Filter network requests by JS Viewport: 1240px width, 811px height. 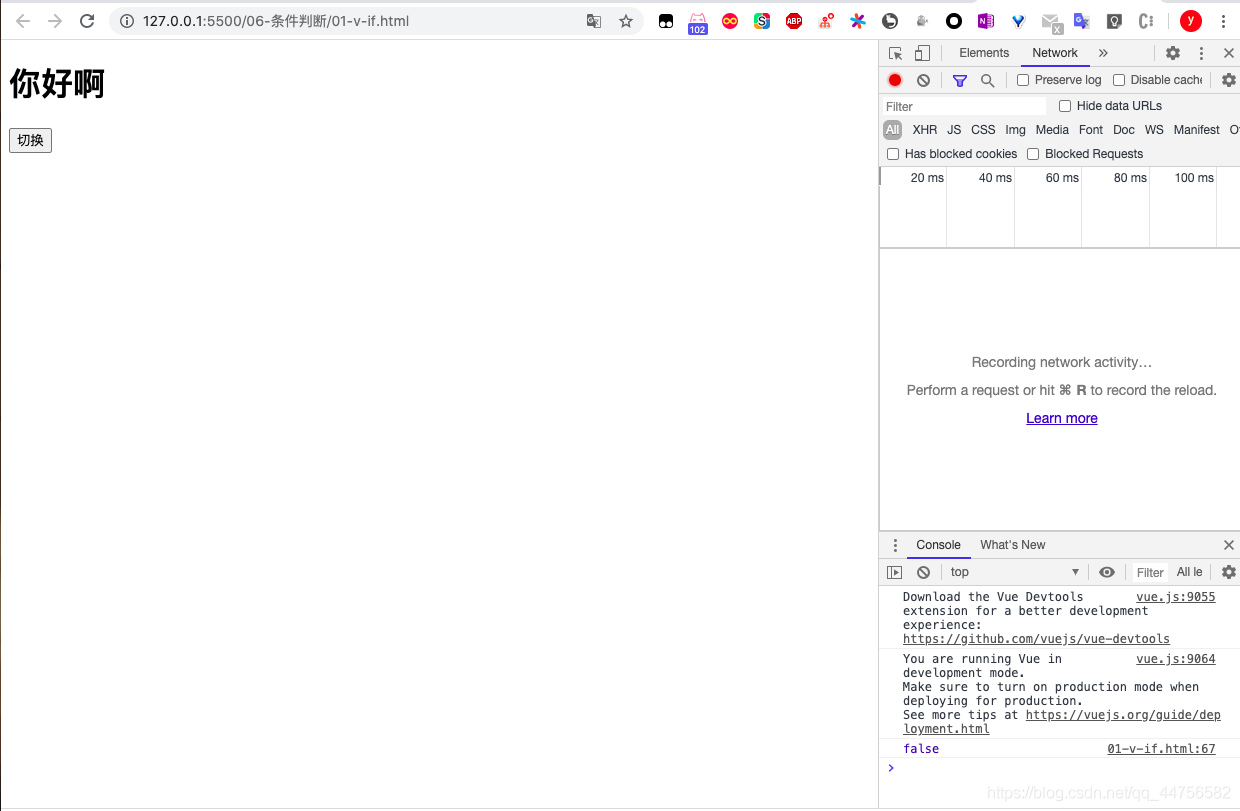point(954,130)
